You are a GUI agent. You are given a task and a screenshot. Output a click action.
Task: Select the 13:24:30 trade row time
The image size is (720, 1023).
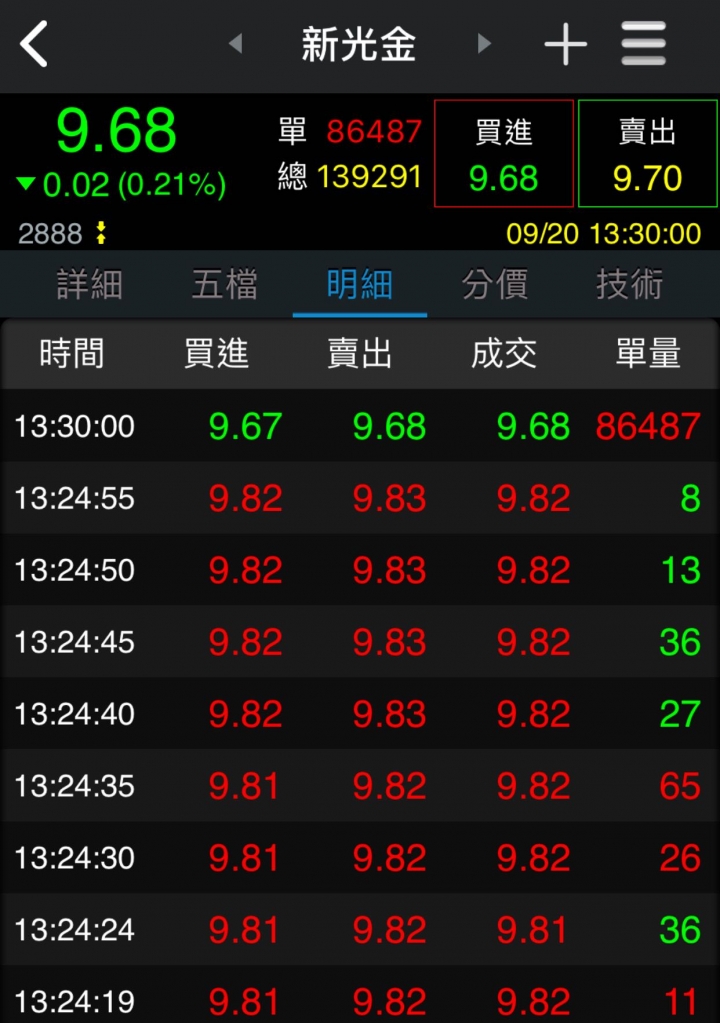pyautogui.click(x=74, y=858)
